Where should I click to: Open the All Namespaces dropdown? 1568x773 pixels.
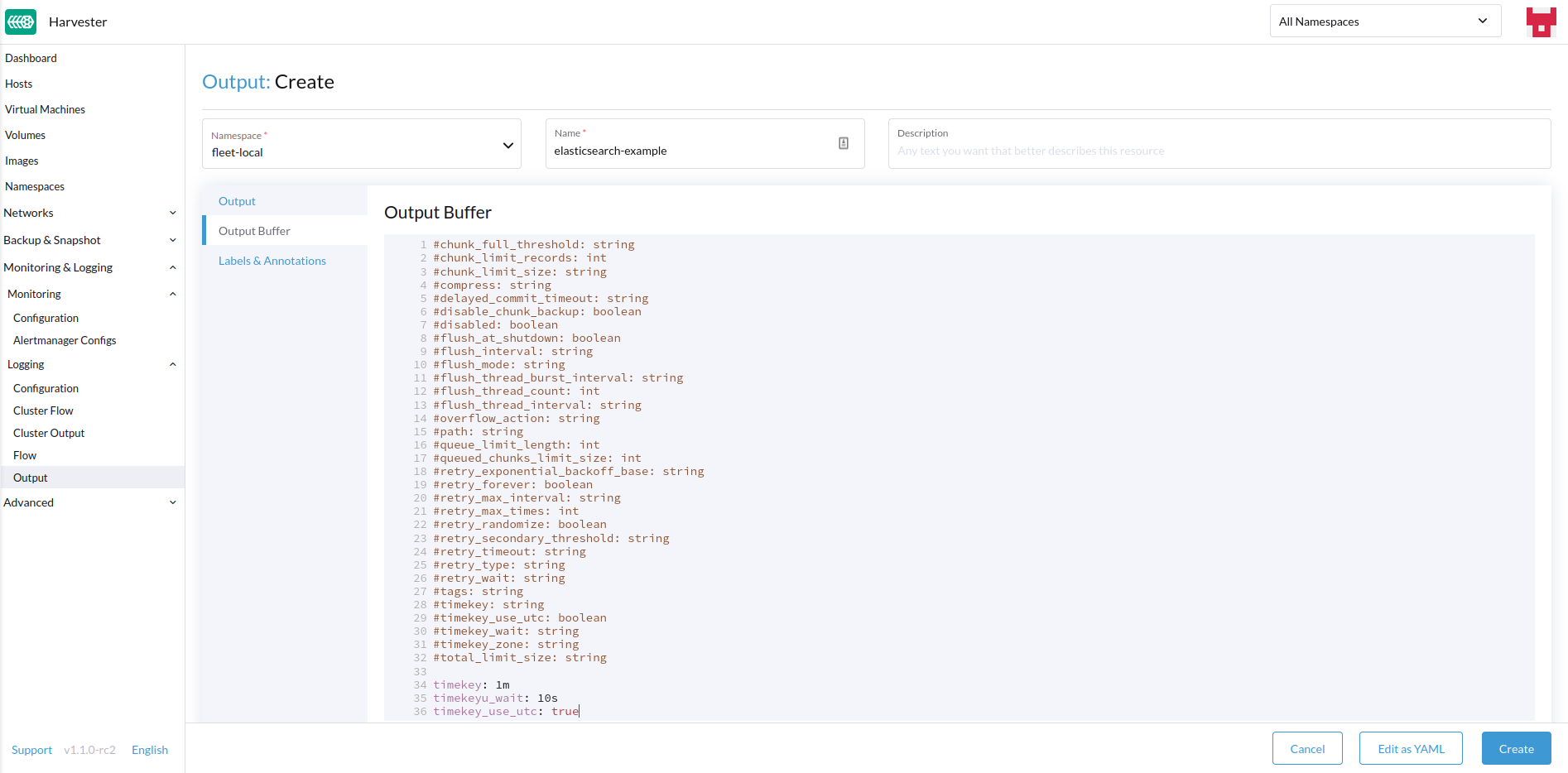pyautogui.click(x=1385, y=21)
